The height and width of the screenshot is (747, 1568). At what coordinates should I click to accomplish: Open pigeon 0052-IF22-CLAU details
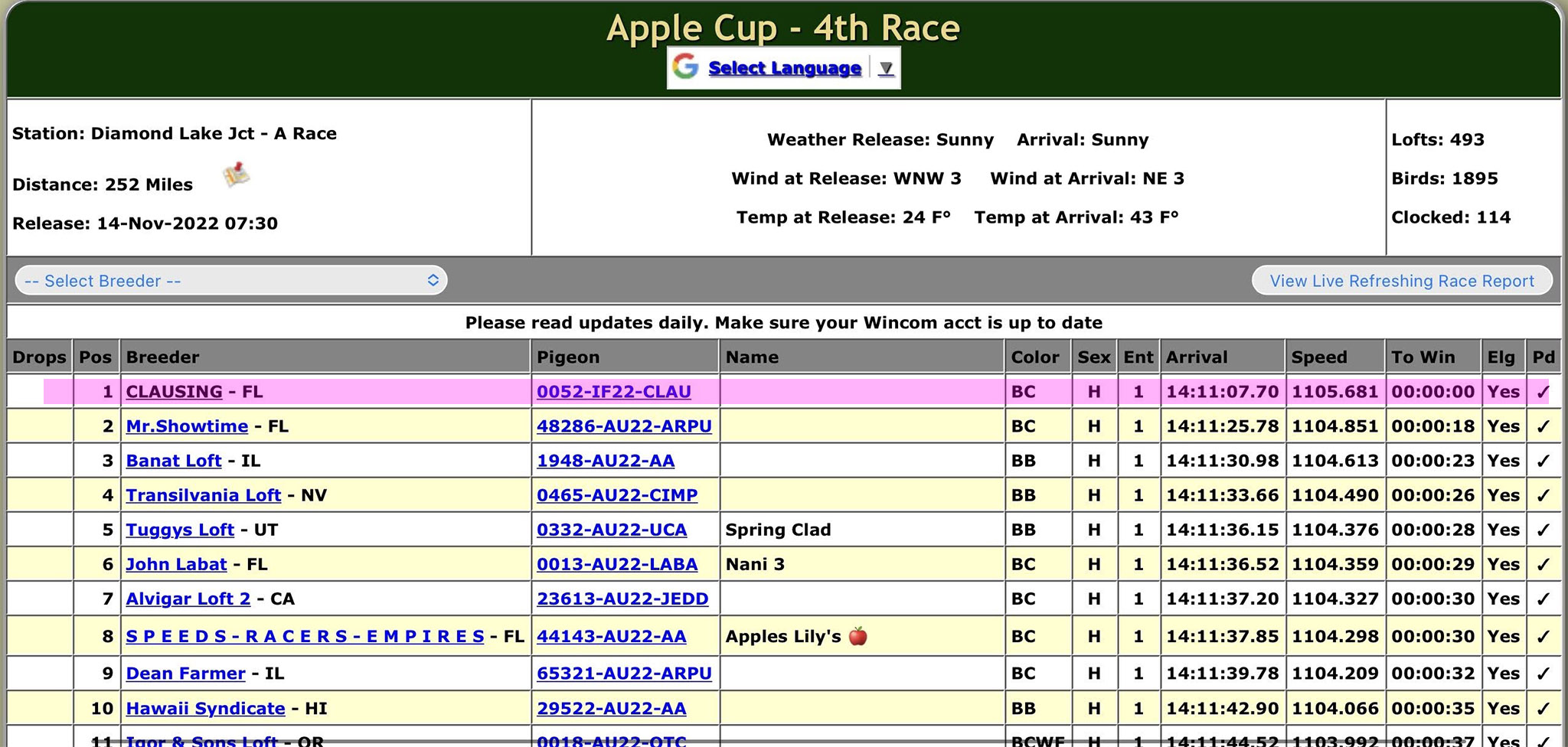pos(614,392)
